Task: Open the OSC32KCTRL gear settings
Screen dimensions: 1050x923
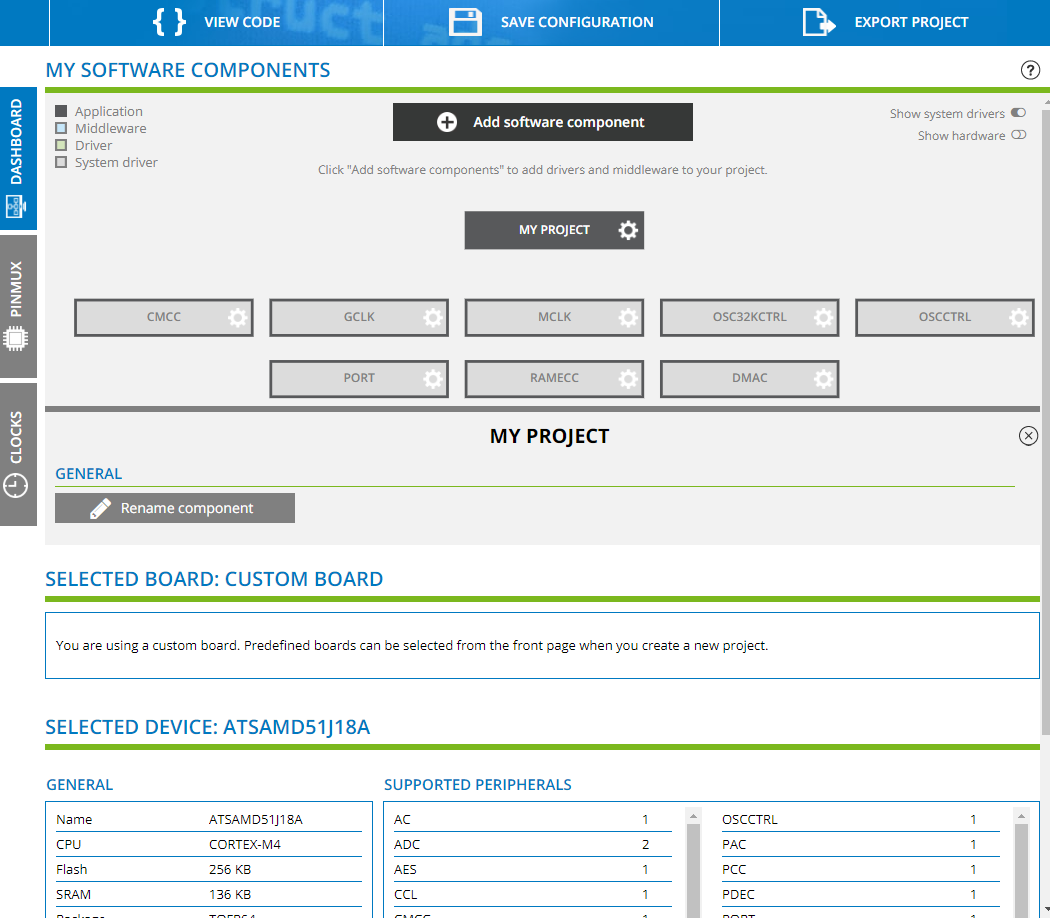Action: click(823, 317)
